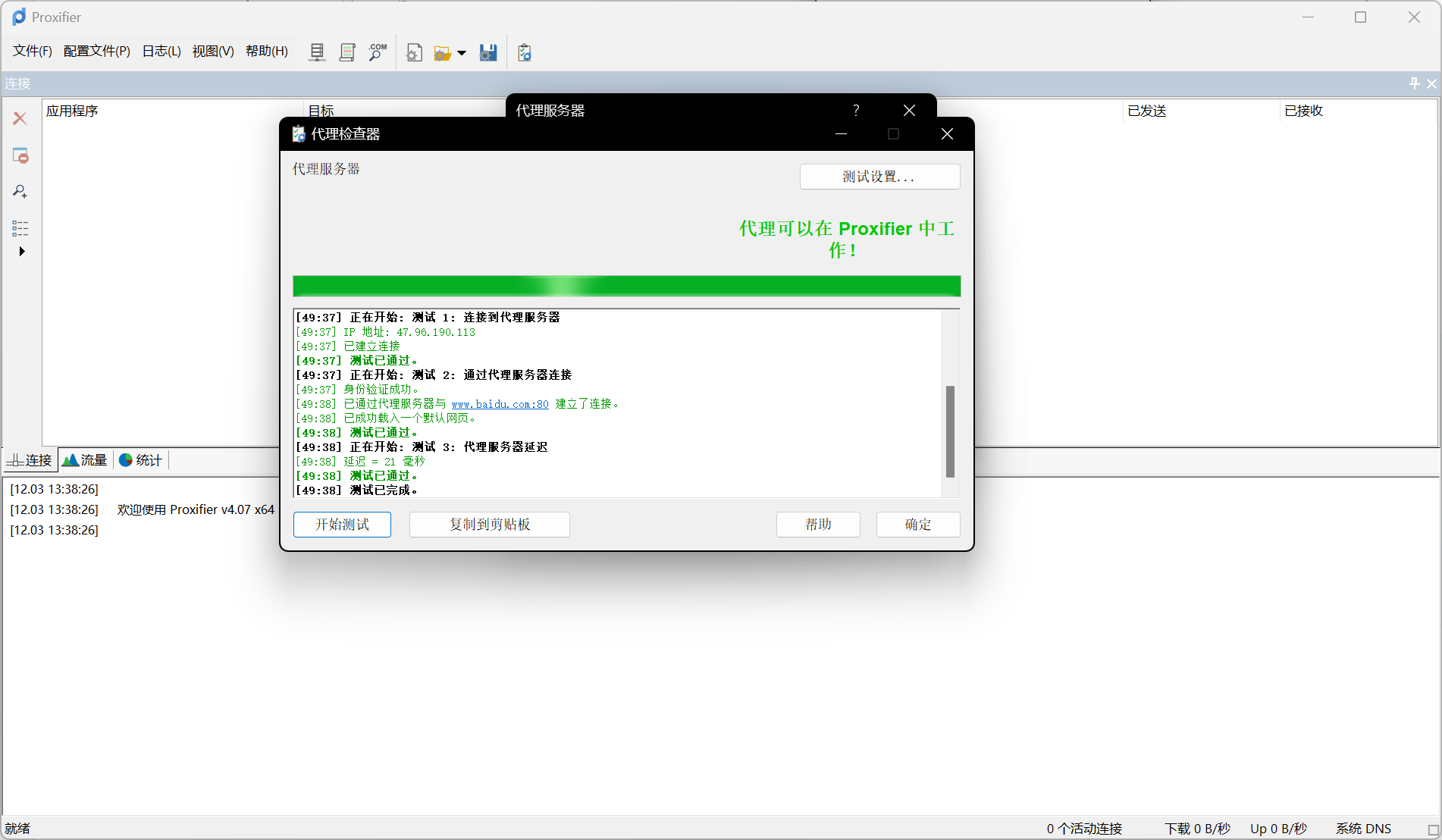
Task: Click log line 测试已完成。
Action: tap(356, 491)
